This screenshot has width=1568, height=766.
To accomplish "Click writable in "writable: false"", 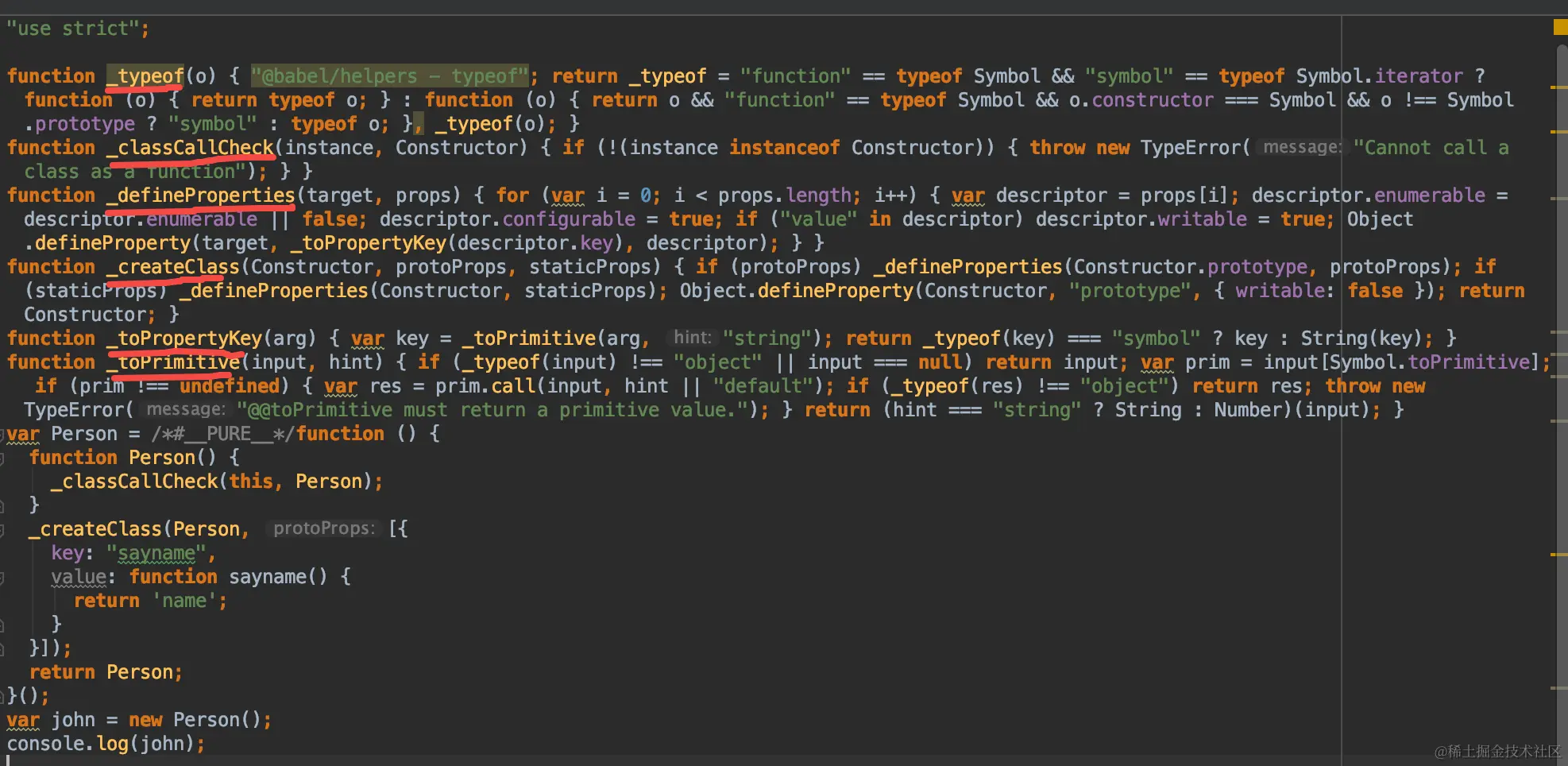I will (x=1280, y=291).
